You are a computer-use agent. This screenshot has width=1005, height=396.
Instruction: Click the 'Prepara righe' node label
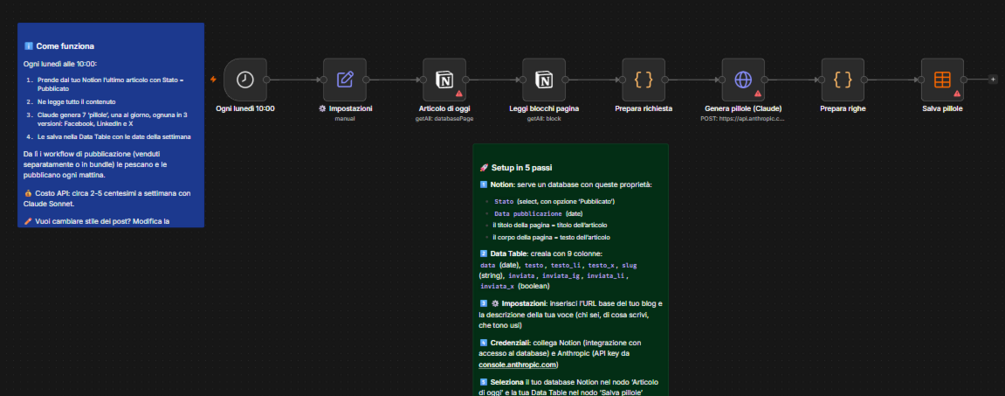(843, 109)
